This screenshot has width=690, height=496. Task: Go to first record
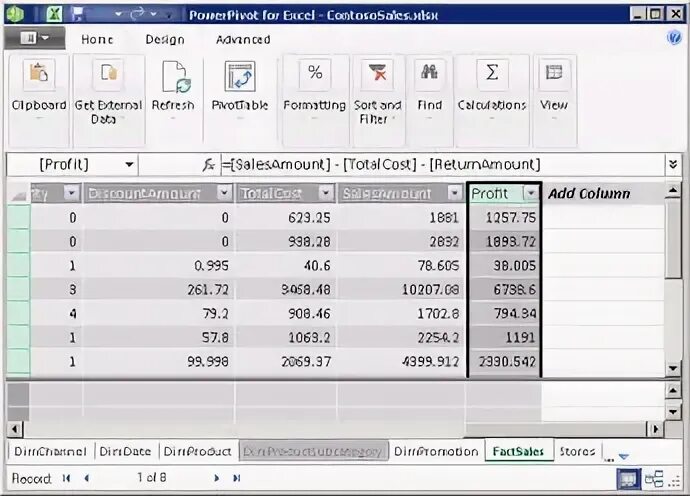[66, 478]
